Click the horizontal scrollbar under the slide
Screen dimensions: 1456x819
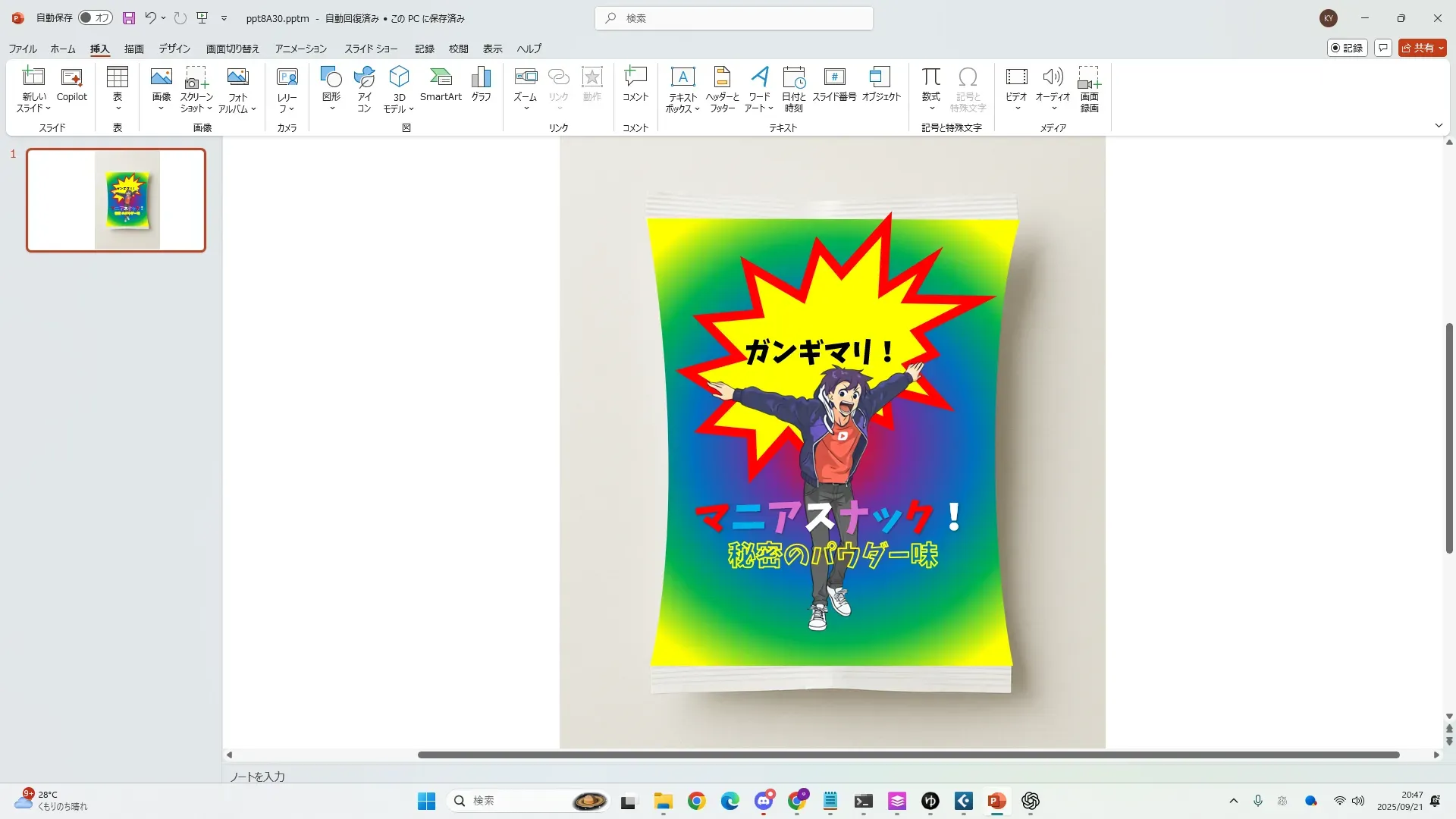[908, 755]
